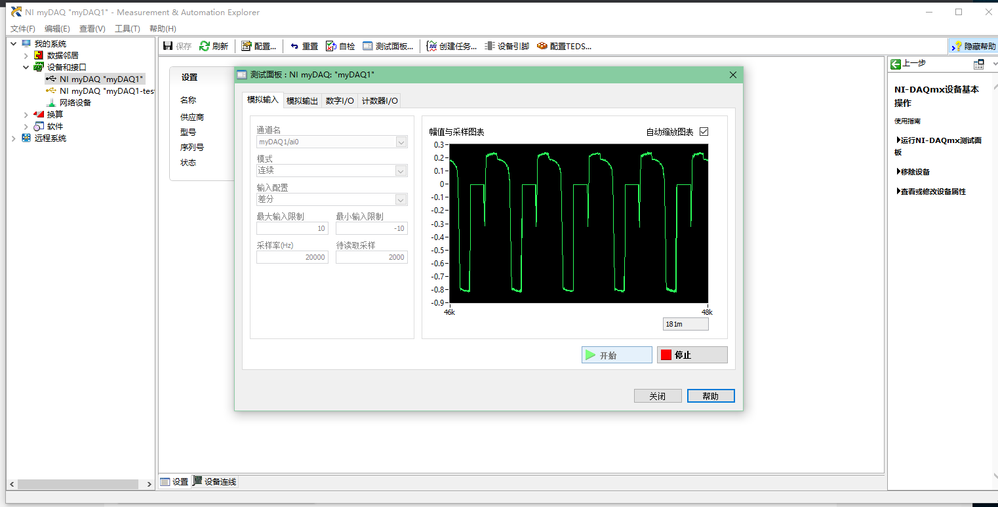
Task: Expand the 数据邻居 tree node
Action: [25, 55]
